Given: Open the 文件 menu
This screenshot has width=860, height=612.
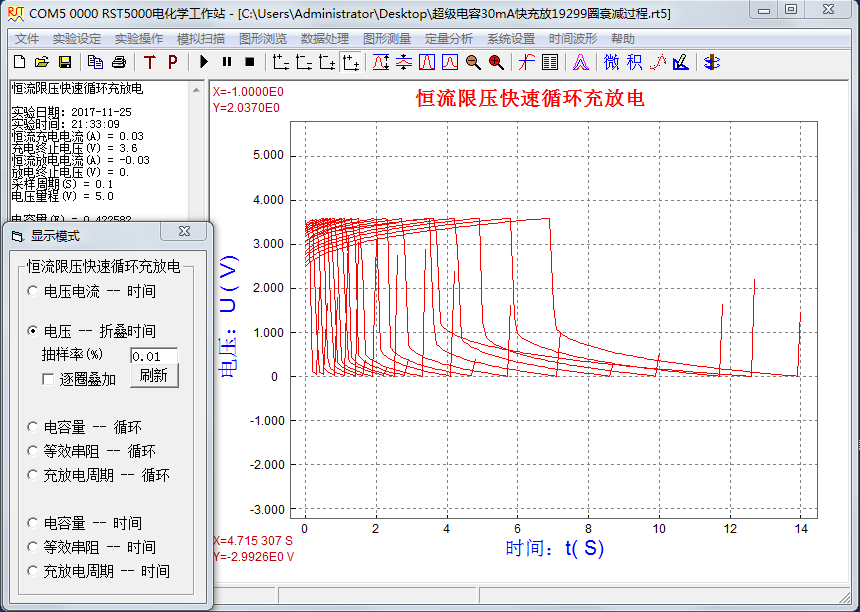Looking at the screenshot, I should 27,39.
